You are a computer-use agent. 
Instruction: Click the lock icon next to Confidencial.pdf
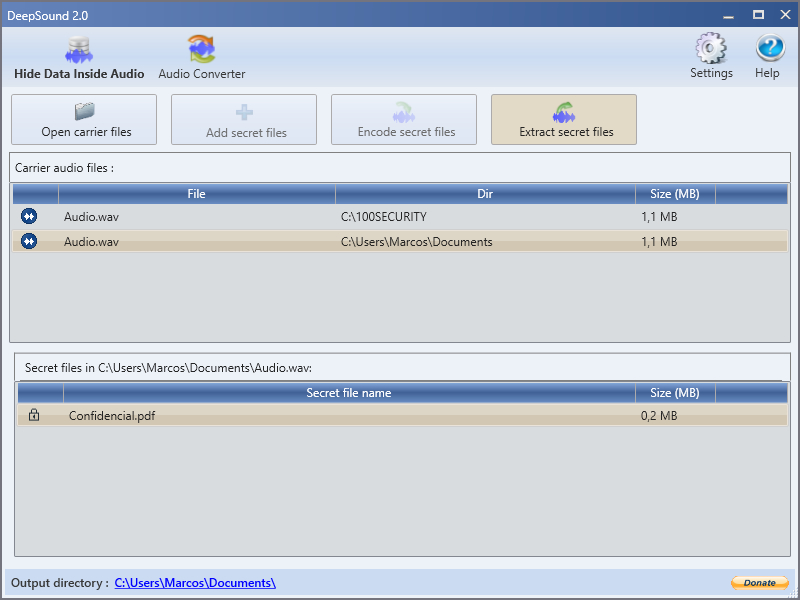tap(34, 416)
